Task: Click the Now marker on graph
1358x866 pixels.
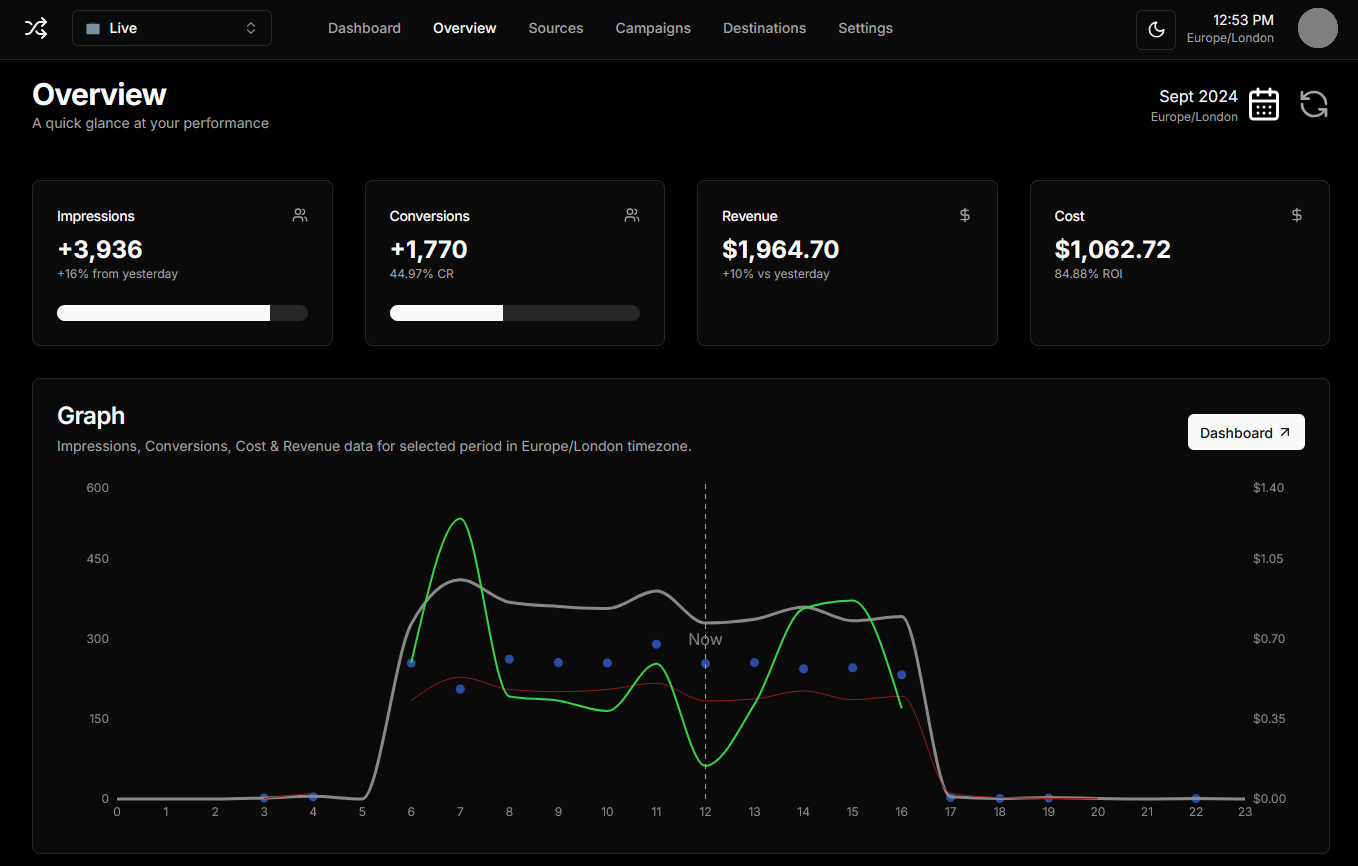Action: tap(705, 640)
